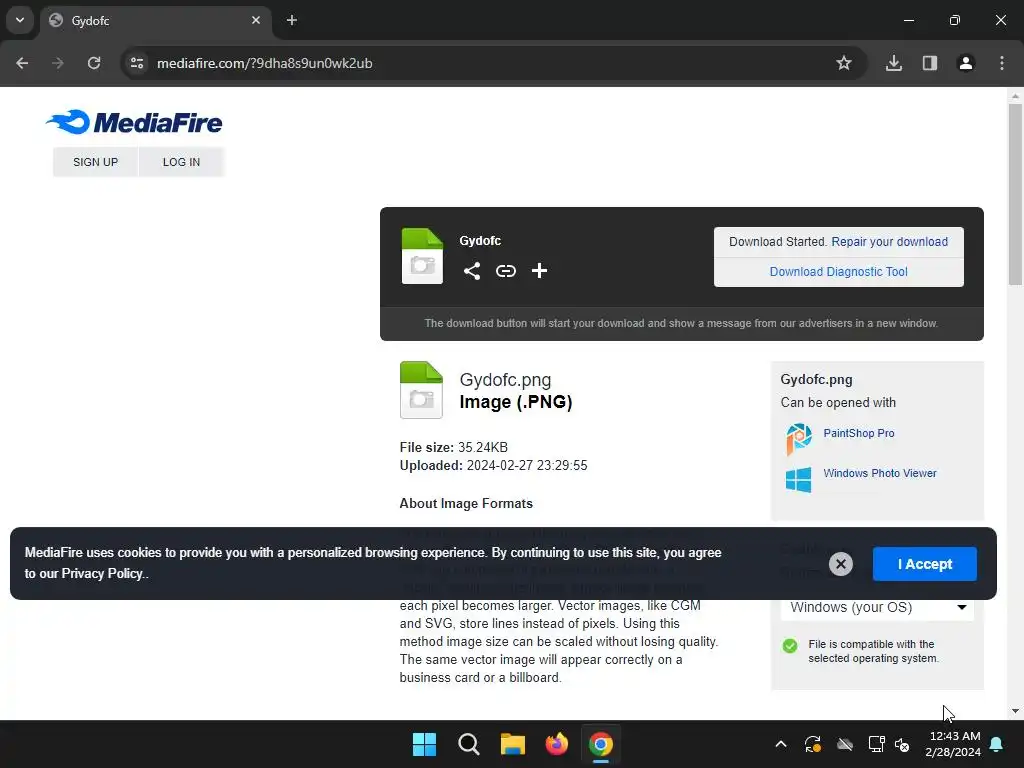Close the Gydofc tab

click(x=256, y=20)
